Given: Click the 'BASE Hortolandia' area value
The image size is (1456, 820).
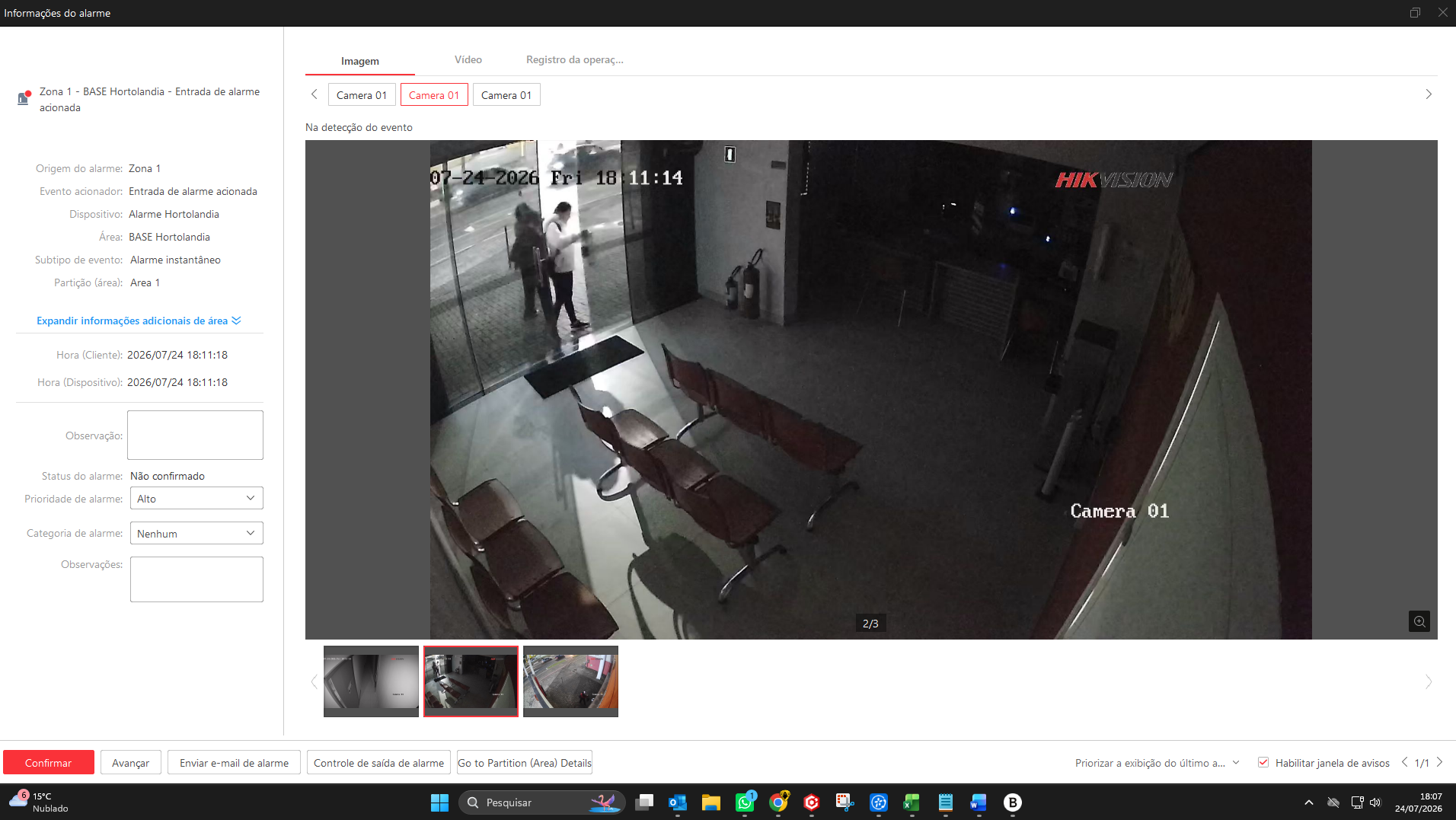Looking at the screenshot, I should point(169,237).
